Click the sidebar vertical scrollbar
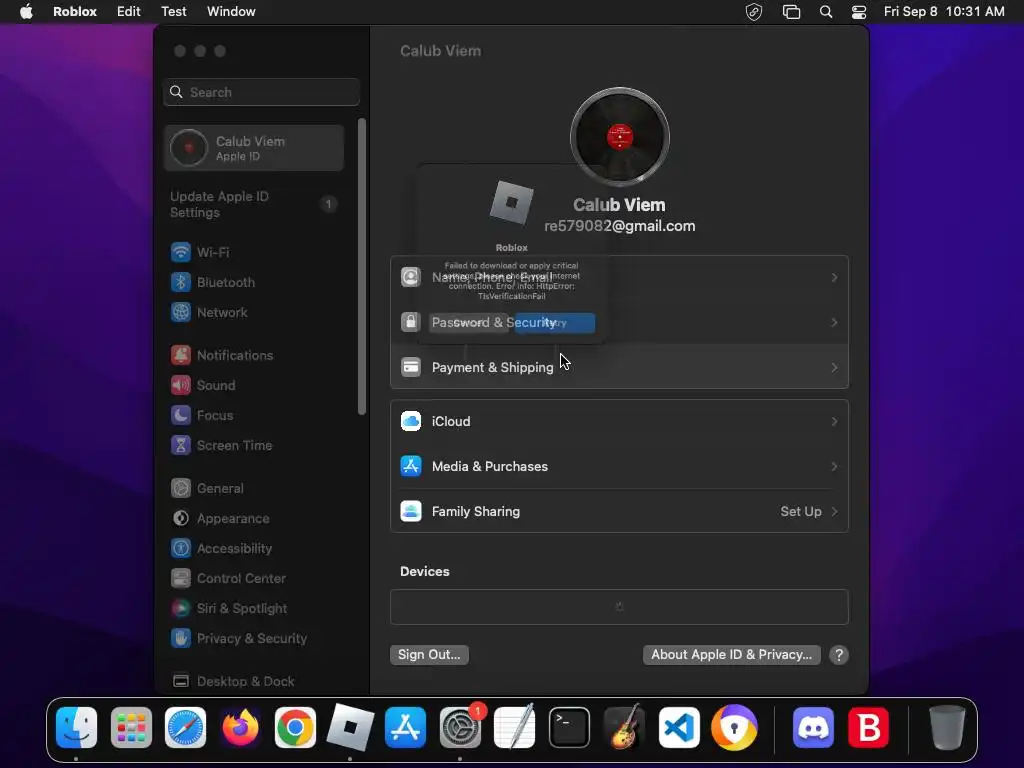The width and height of the screenshot is (1024, 768). point(362,266)
